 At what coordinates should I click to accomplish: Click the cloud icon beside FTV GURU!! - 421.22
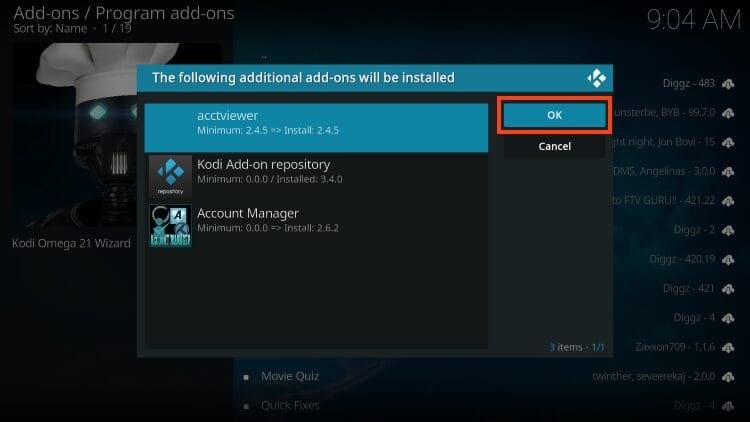coord(728,201)
